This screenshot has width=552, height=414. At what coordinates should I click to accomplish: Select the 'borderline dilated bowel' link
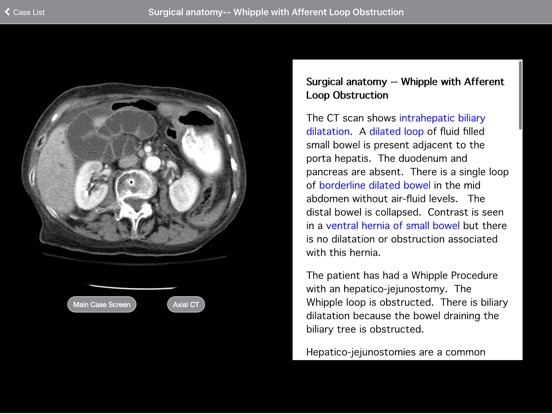[x=375, y=185]
